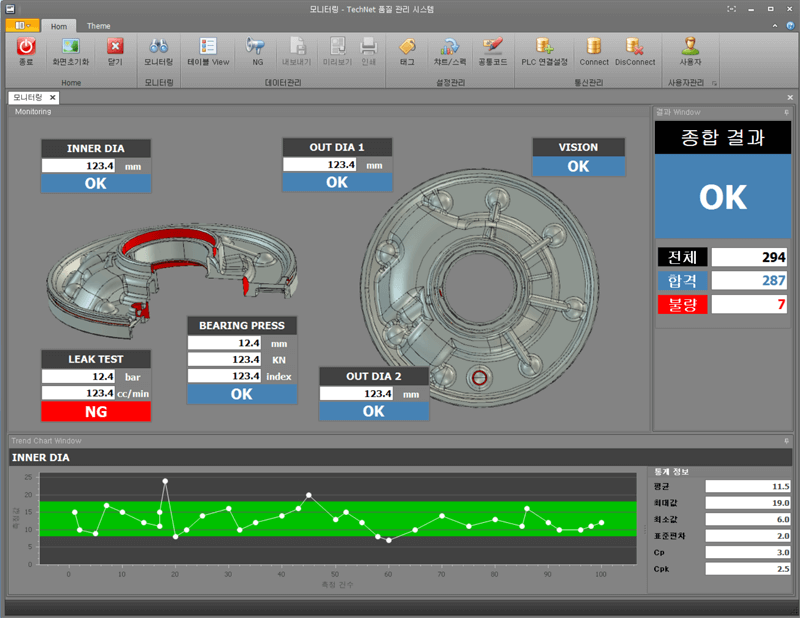Open PLC 연결설정 connection settings

pyautogui.click(x=544, y=47)
